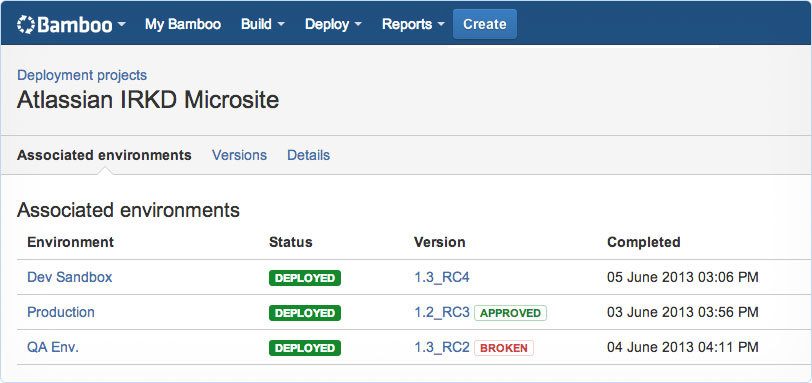Screen dimensions: 812x383
Task: Click the Atlassian IRKD Microsite title
Action: pos(148,100)
